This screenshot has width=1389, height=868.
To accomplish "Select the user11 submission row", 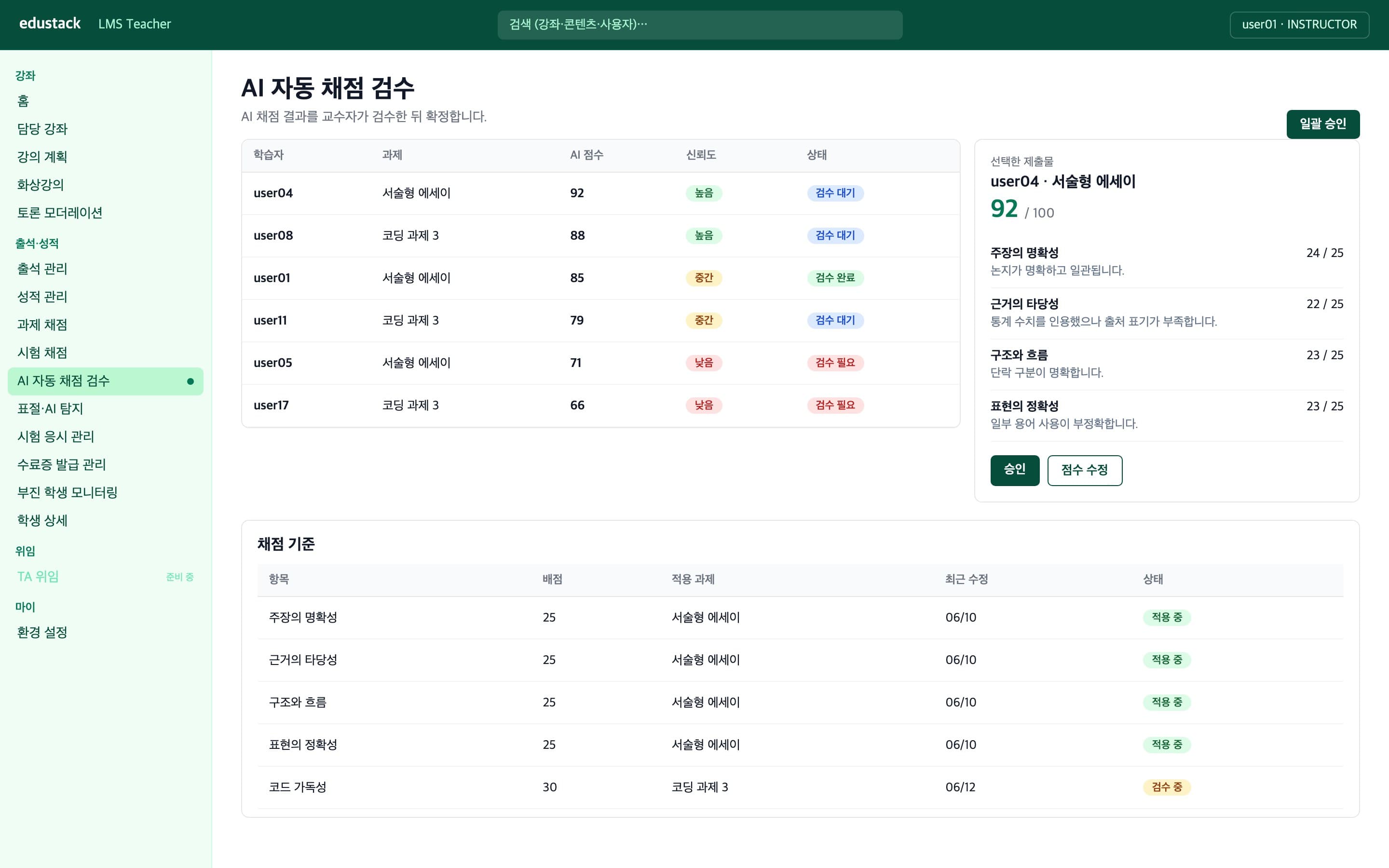I will pos(600,321).
